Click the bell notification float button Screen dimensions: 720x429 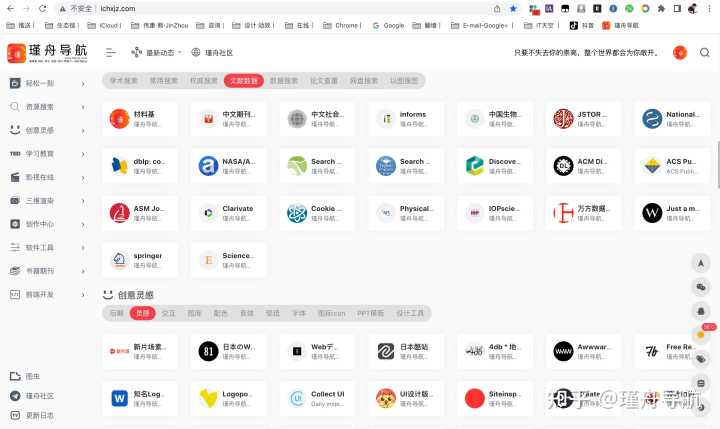point(701,311)
